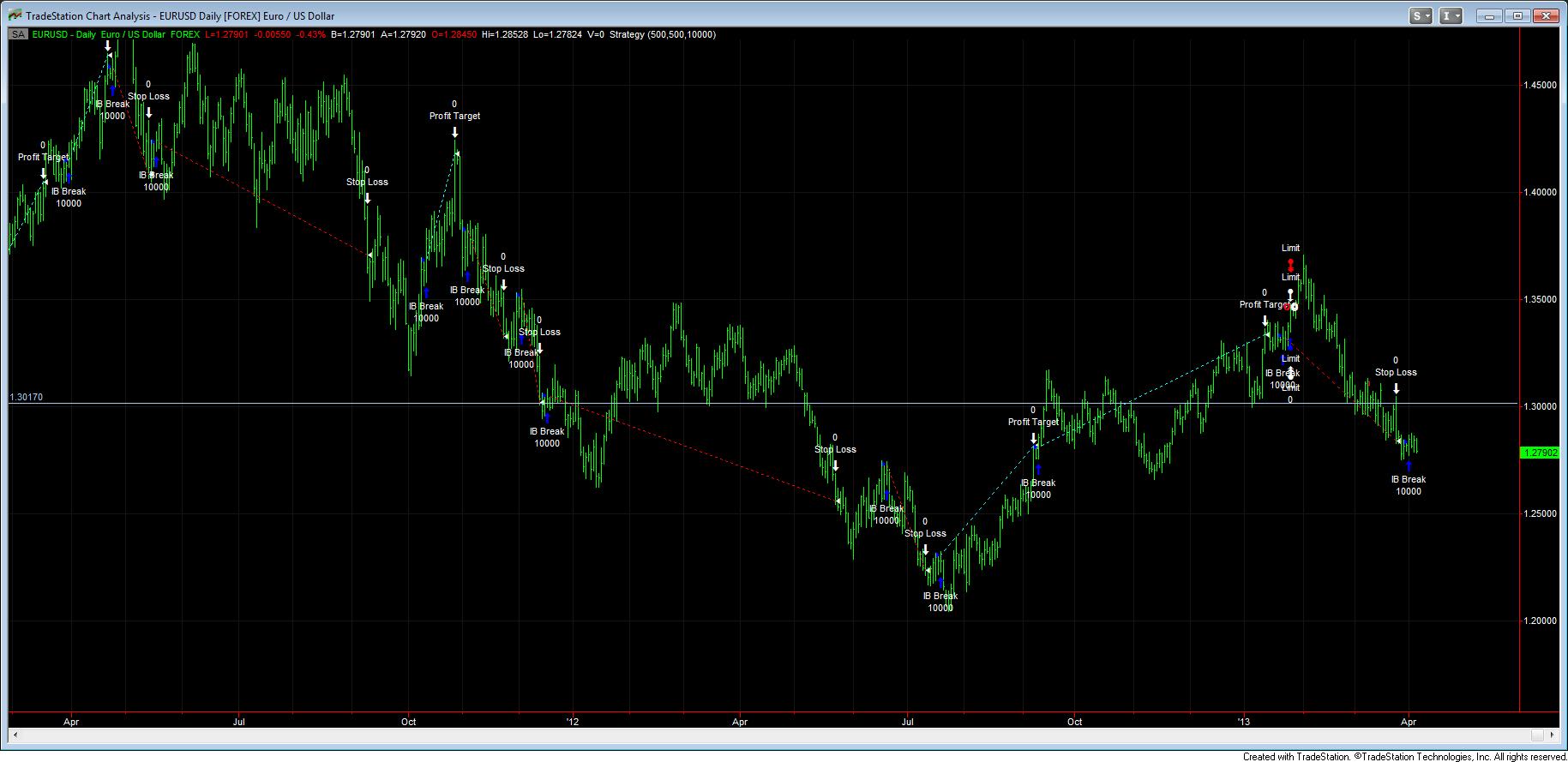Click the 1.35000 price axis label

click(1541, 299)
